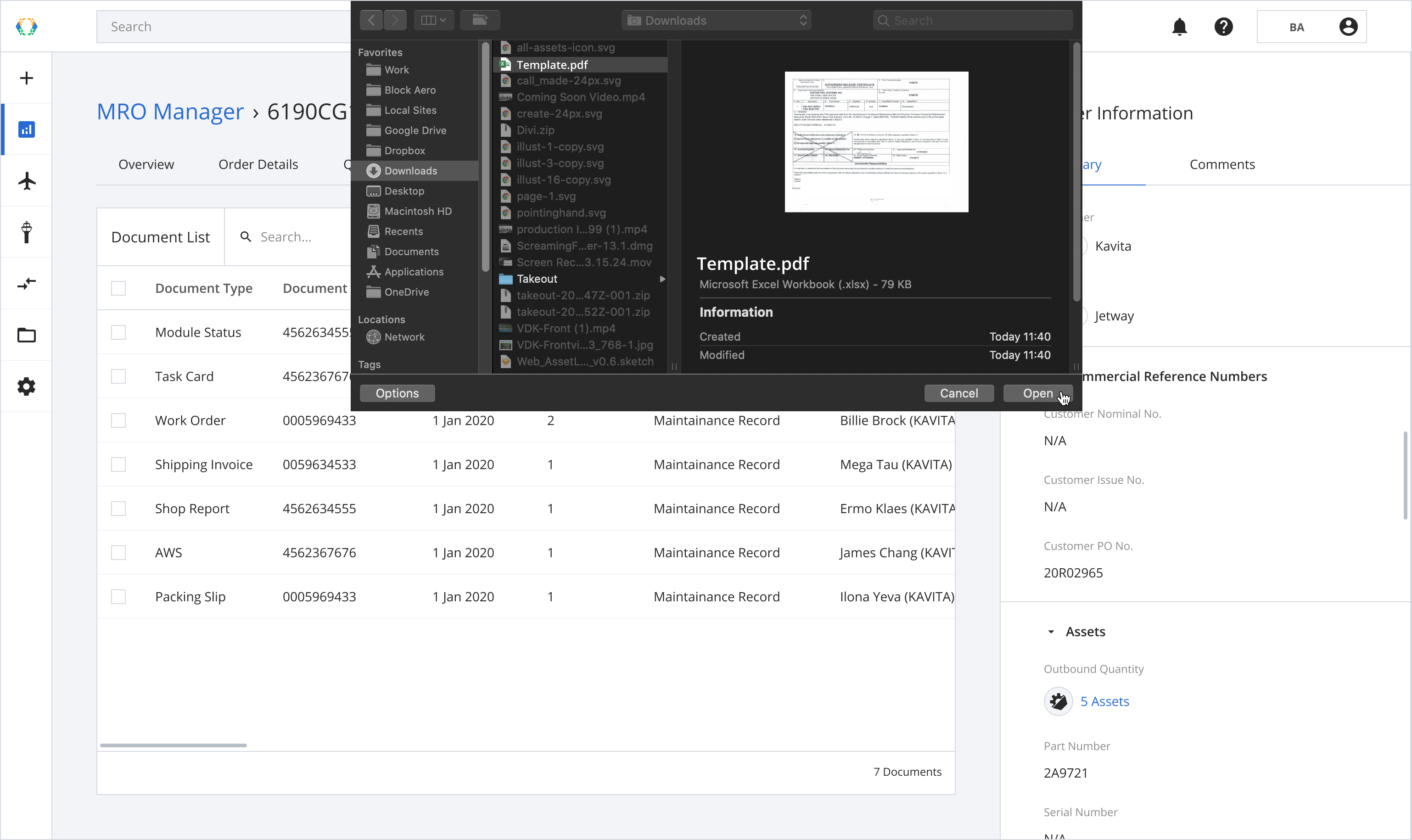Click the top Search field in app header
The image size is (1412, 840).
(224, 27)
